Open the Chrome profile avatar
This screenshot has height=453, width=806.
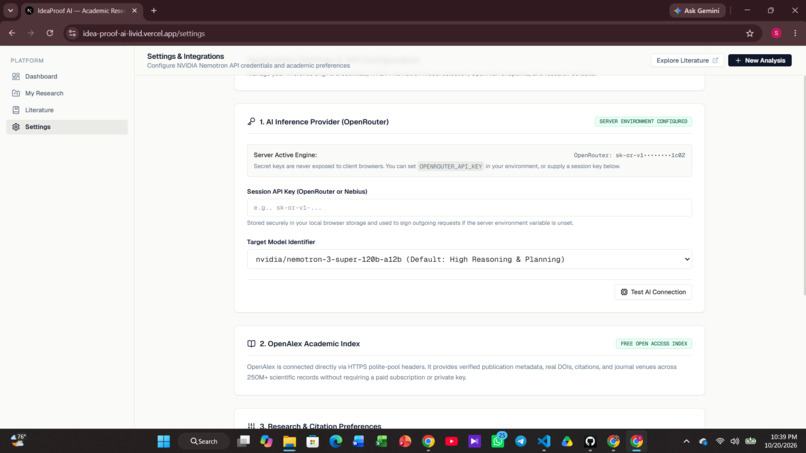tap(776, 33)
